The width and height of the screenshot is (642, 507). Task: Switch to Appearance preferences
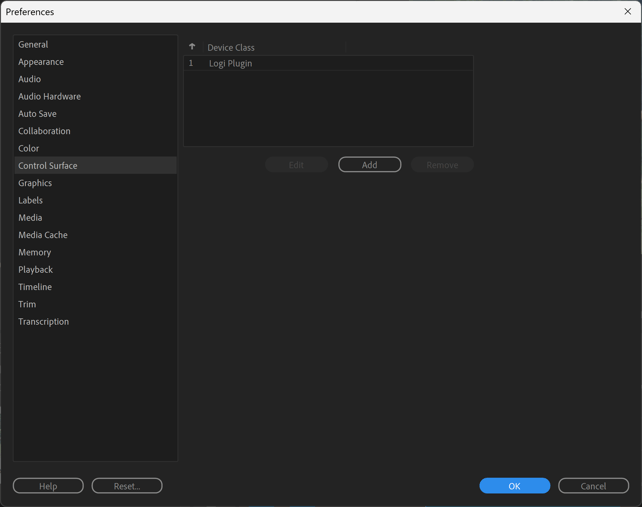tap(41, 62)
